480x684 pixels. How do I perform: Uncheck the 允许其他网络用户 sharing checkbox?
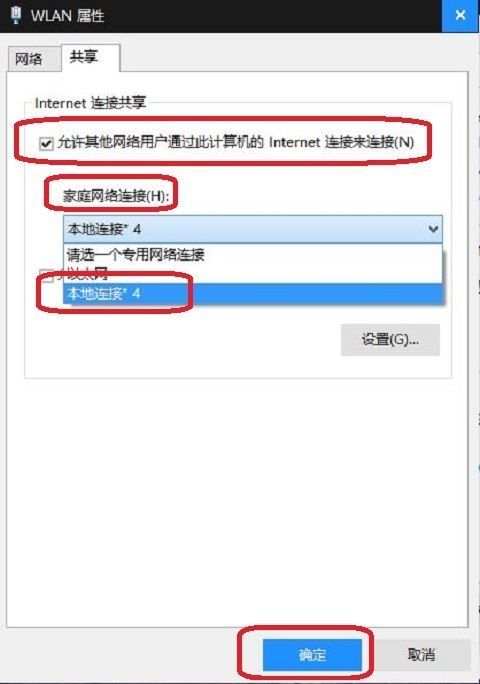(46, 143)
